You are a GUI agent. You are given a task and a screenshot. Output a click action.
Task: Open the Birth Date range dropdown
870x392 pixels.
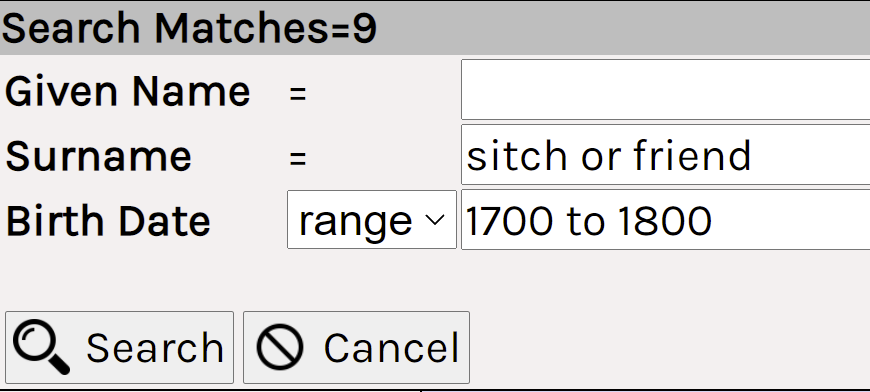(372, 220)
